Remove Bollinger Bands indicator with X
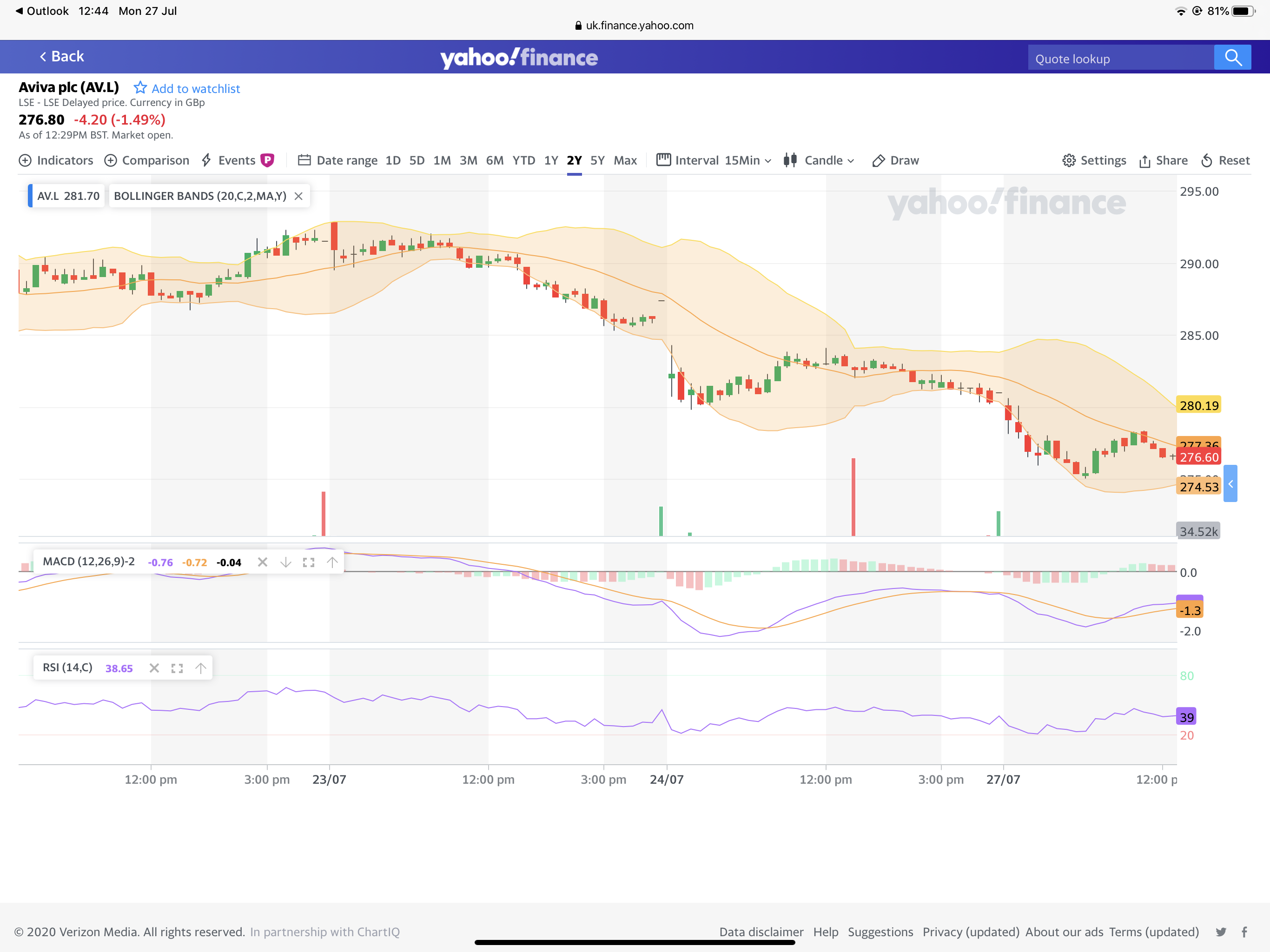The height and width of the screenshot is (952, 1270). pos(298,196)
